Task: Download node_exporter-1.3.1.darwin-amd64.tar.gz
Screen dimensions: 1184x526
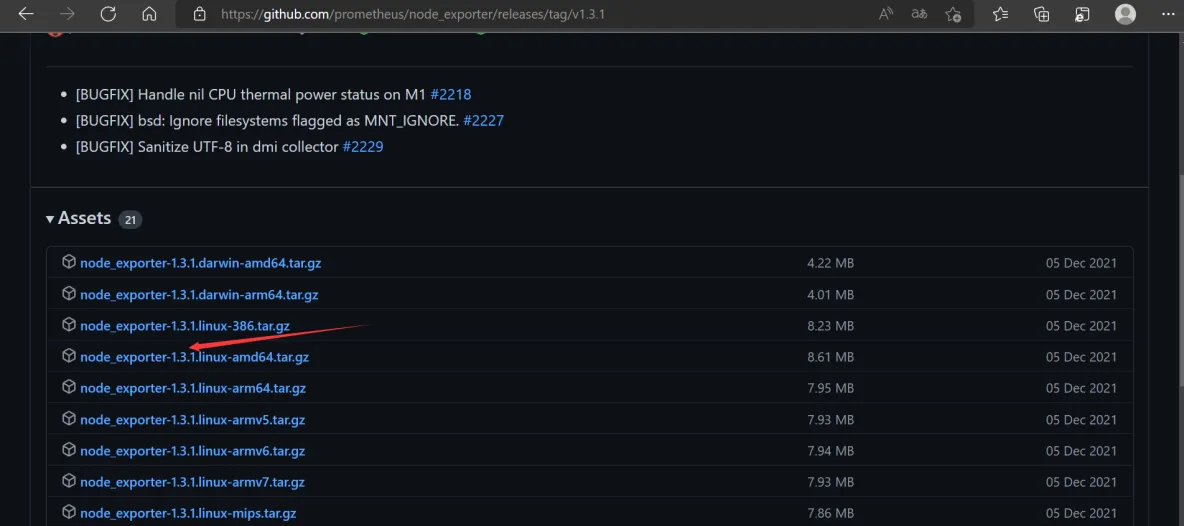Action: [200, 263]
